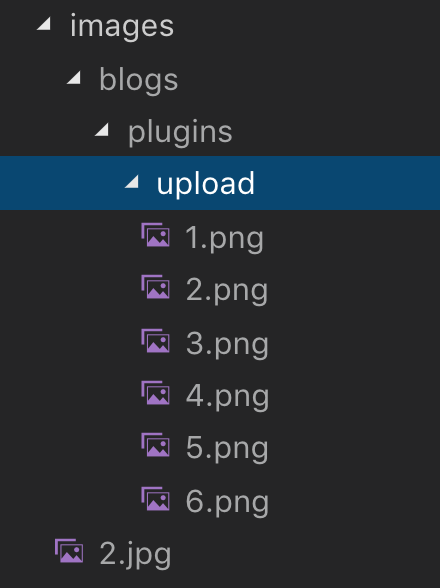Open file 6.png
Screen dimensions: 440x588
click(x=227, y=502)
